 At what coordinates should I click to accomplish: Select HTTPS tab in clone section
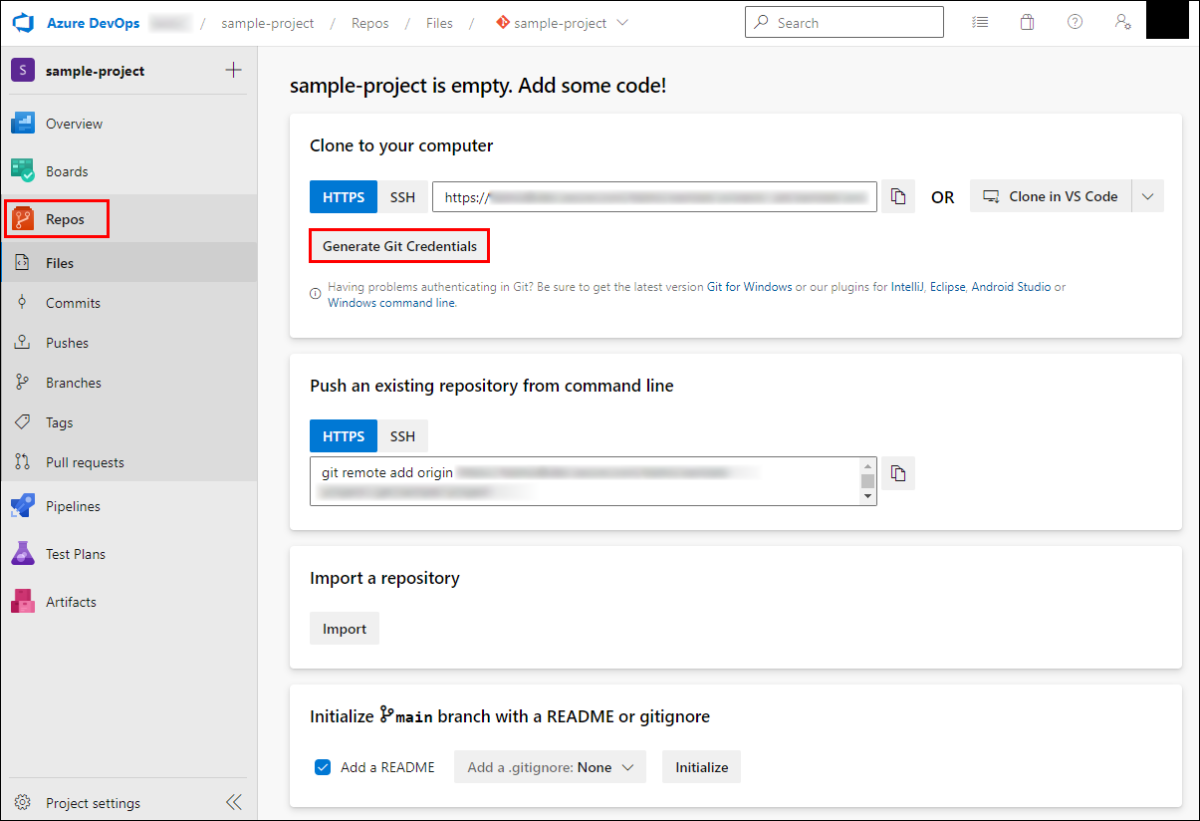343,197
